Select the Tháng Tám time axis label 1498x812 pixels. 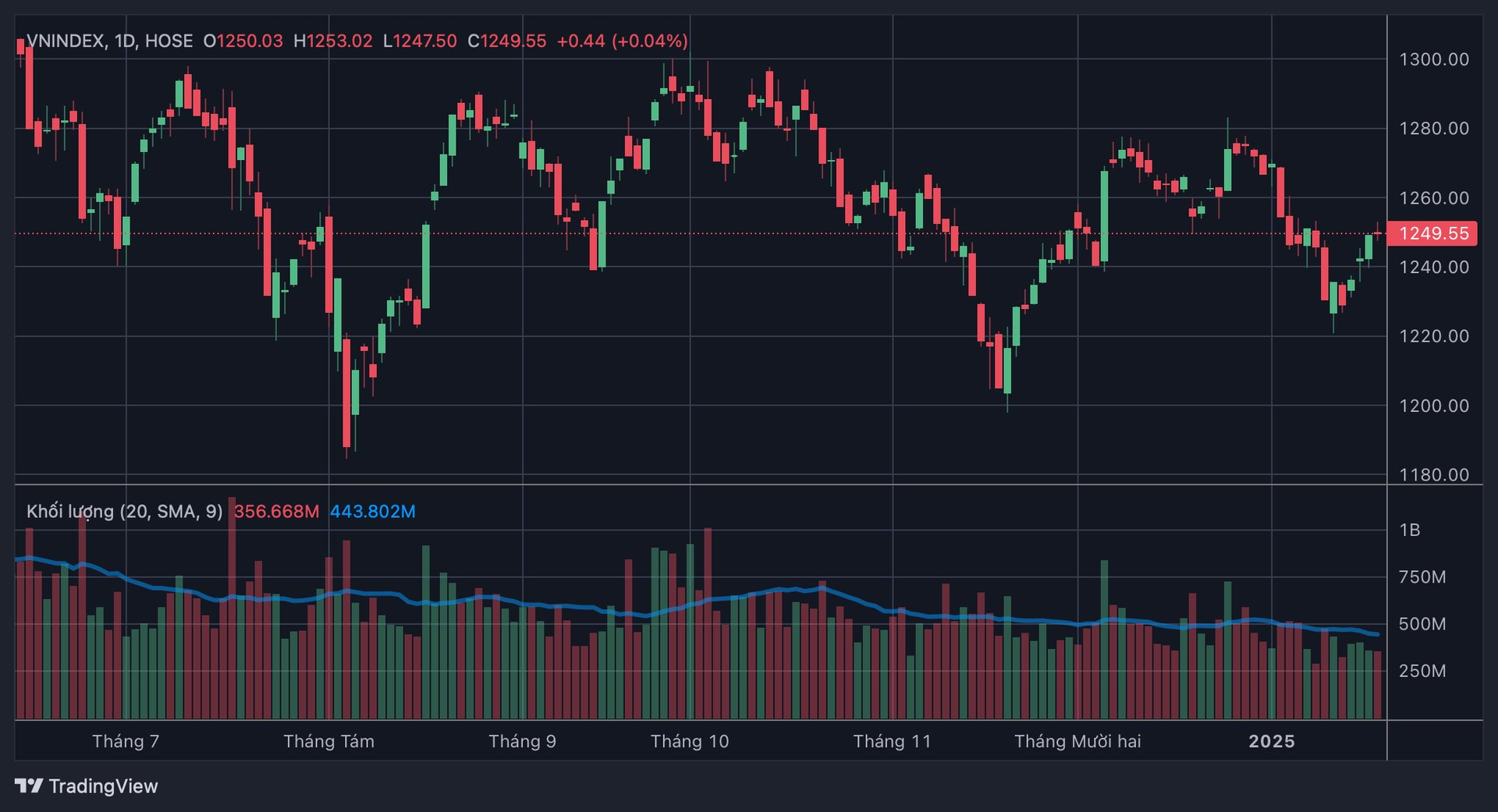pos(328,741)
